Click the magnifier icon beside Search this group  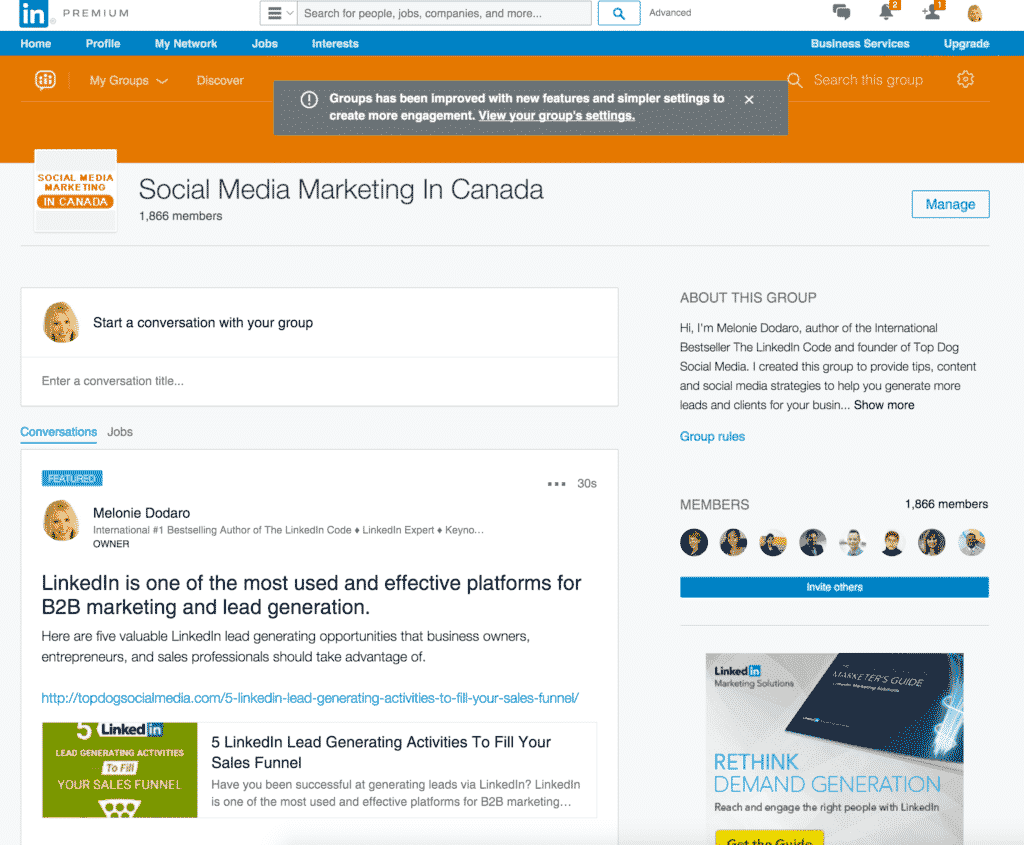coord(795,80)
